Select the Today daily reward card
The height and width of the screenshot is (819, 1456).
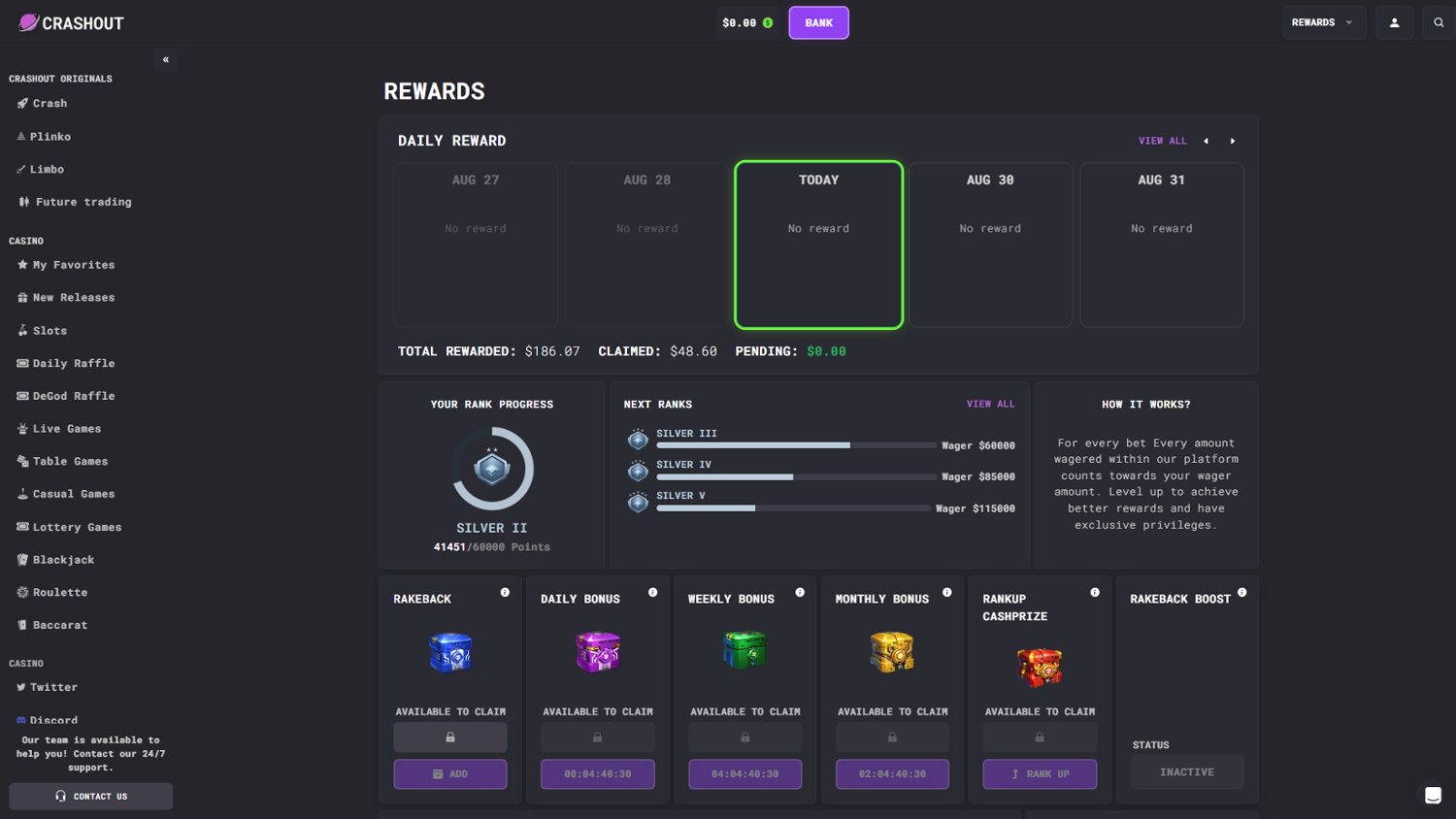click(x=818, y=245)
